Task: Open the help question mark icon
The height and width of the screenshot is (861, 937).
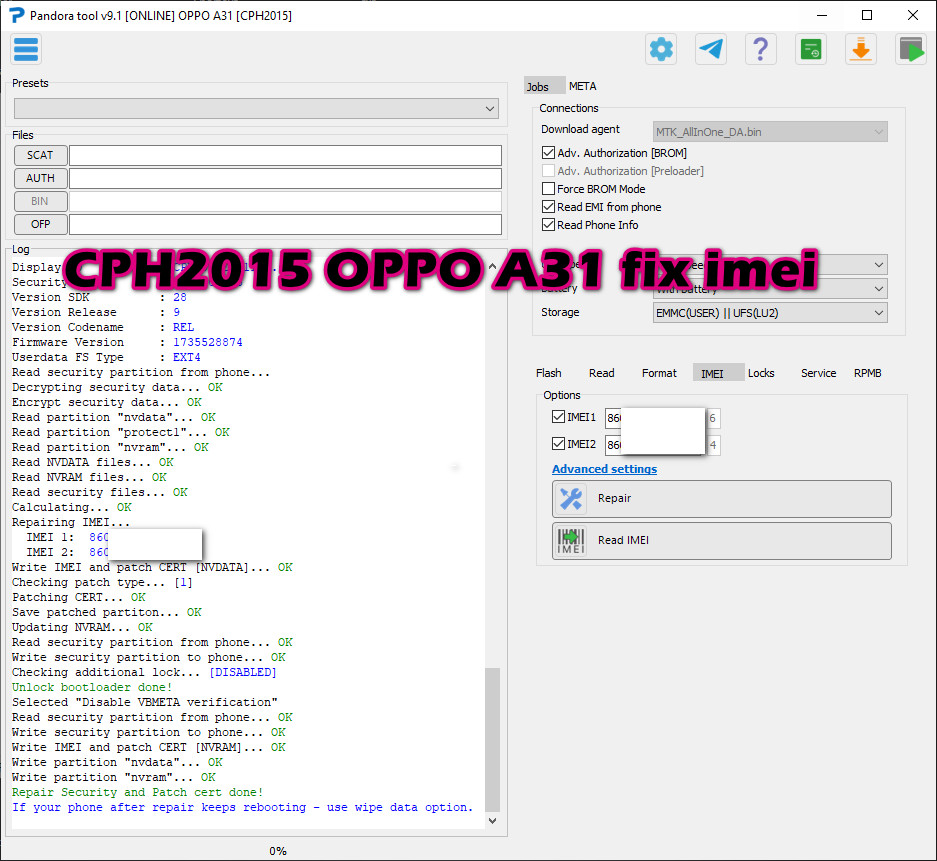Action: pos(761,49)
